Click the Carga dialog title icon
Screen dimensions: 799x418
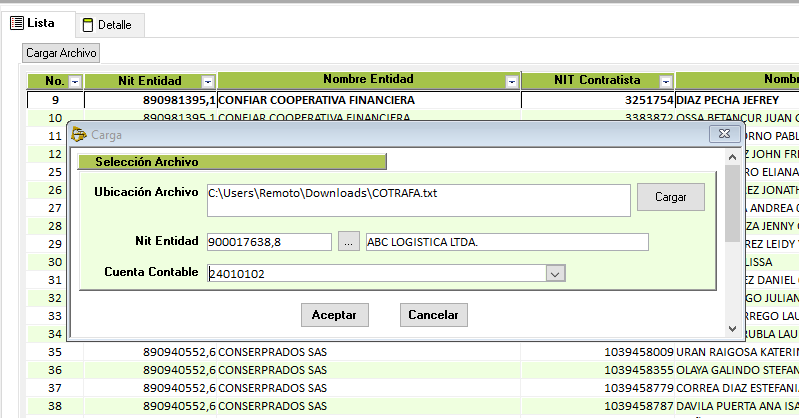[79, 135]
